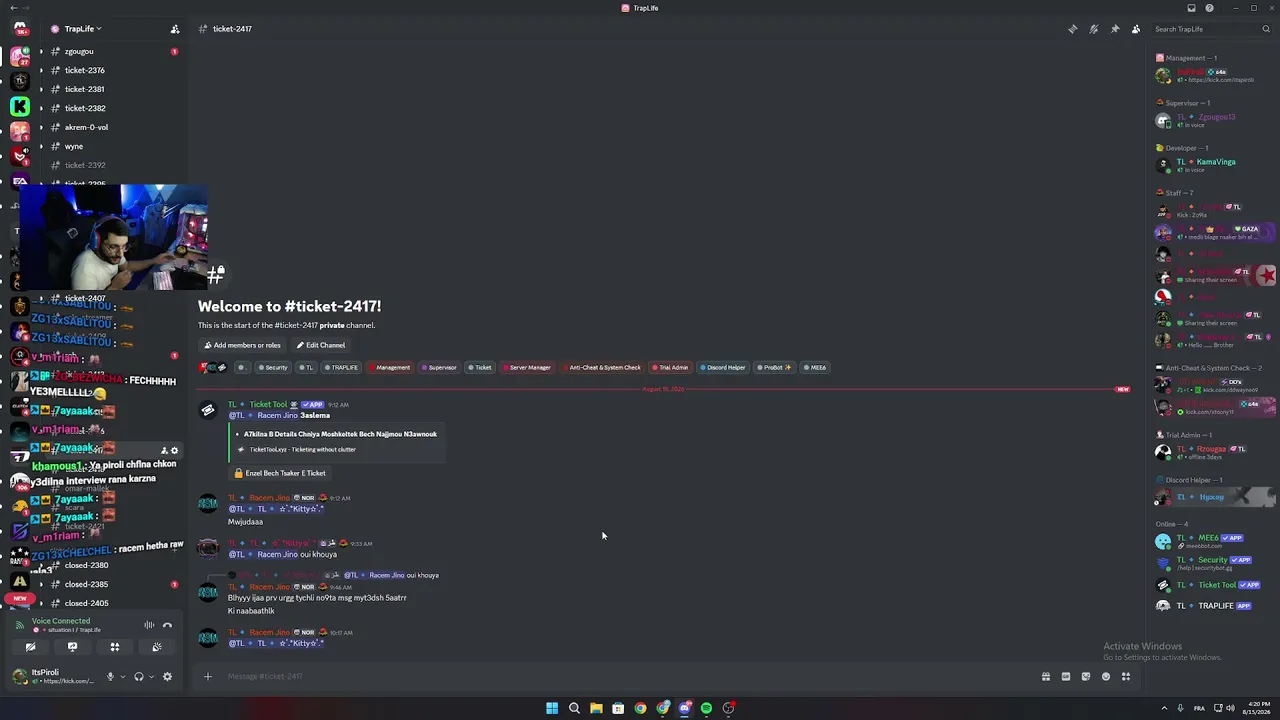The image size is (1280, 720).
Task: Expand threads of ticket-2381 channel
Action: 41,89
